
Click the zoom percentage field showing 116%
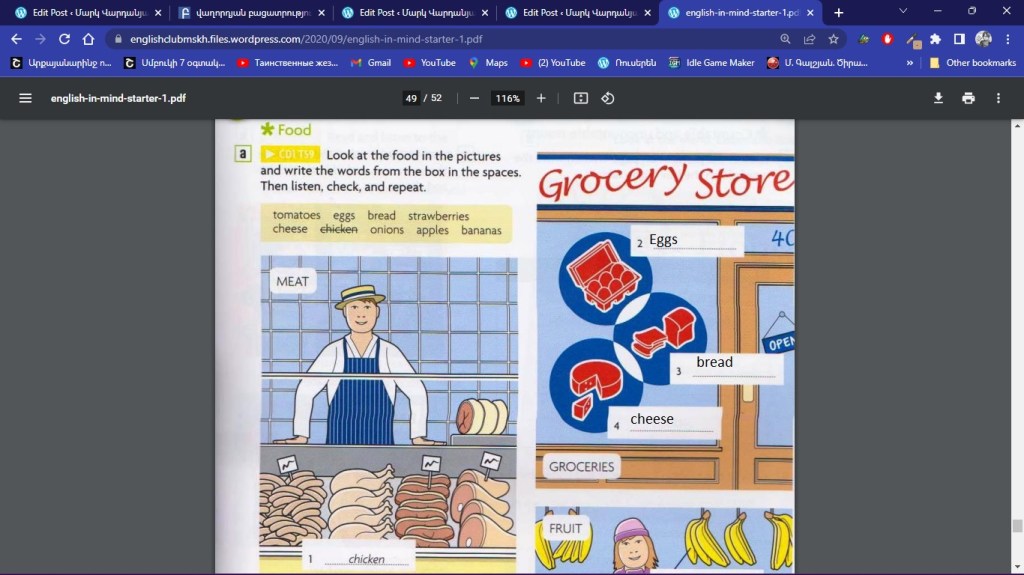(507, 98)
